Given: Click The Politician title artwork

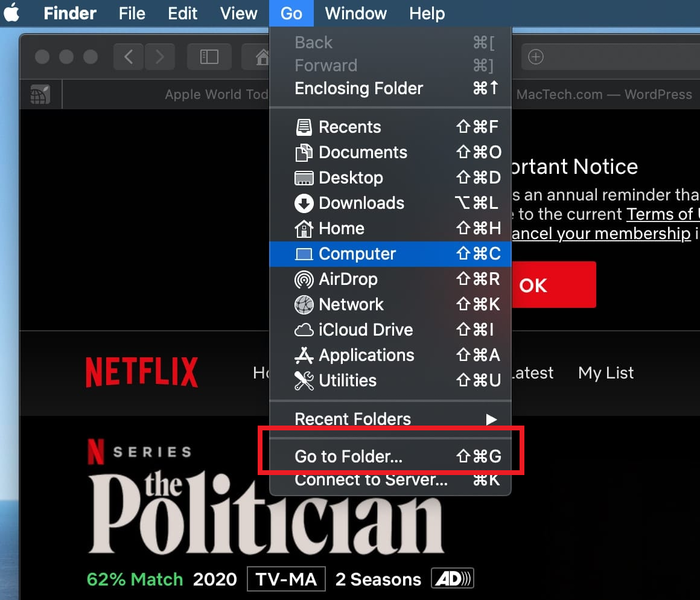Looking at the screenshot, I should [266, 513].
